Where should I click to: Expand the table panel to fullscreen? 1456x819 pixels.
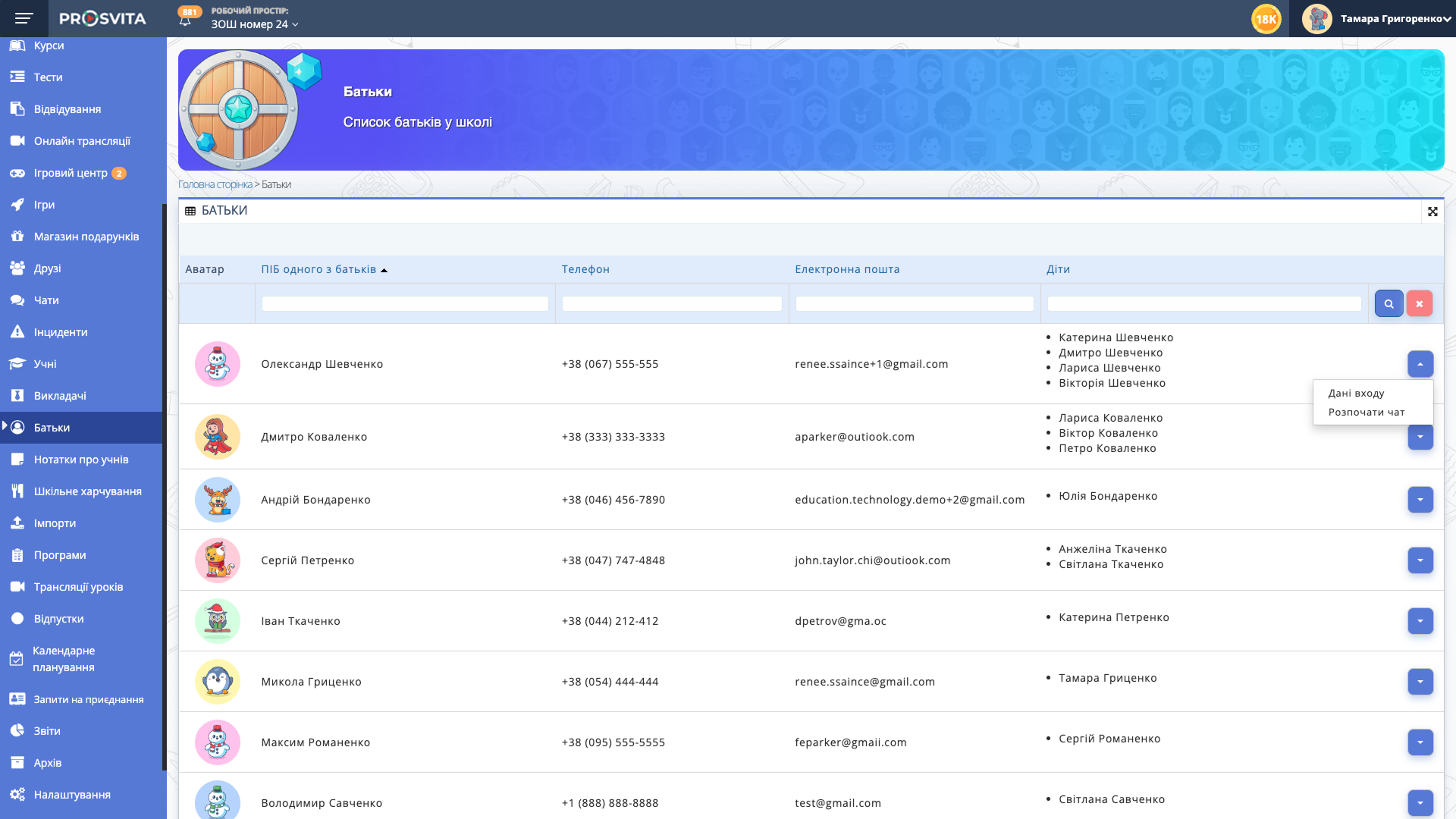pyautogui.click(x=1432, y=212)
